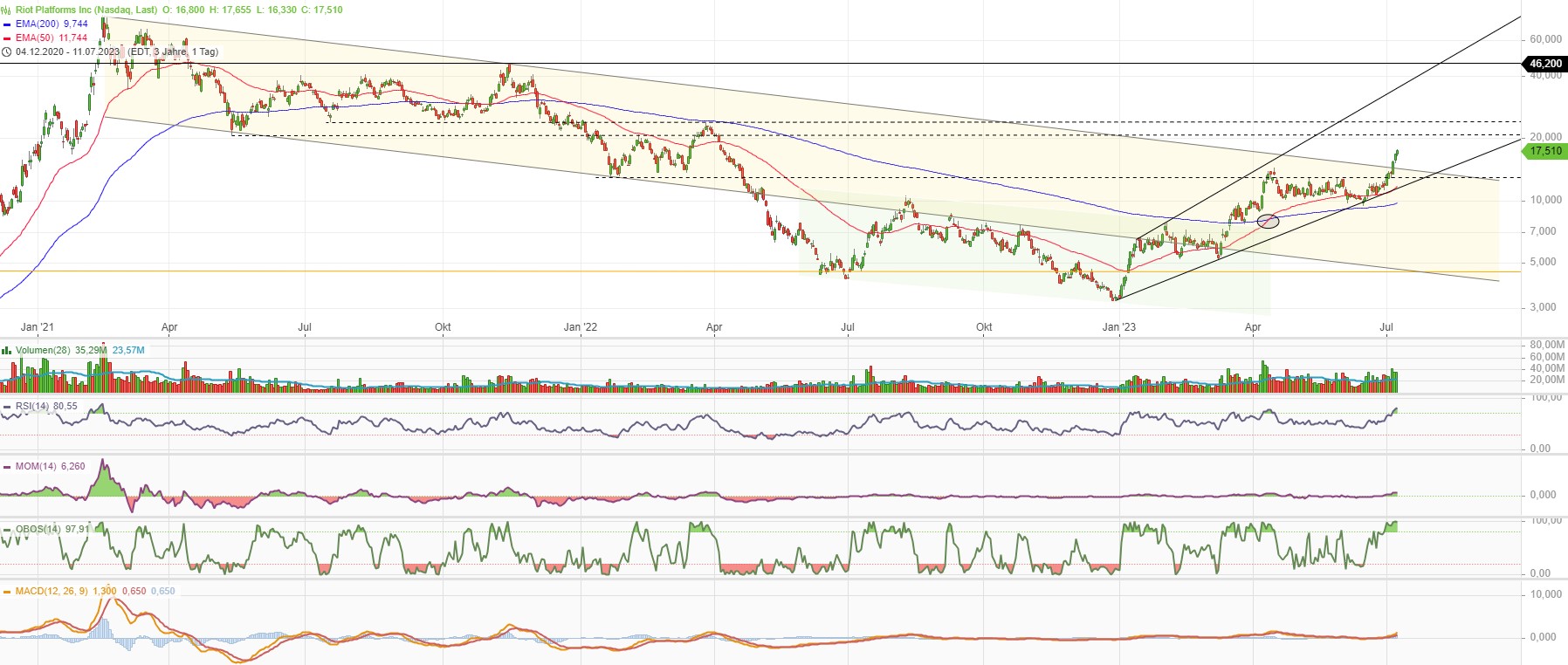The image size is (1568, 665).
Task: Click the RSI(14) indicator label
Action: coord(32,407)
